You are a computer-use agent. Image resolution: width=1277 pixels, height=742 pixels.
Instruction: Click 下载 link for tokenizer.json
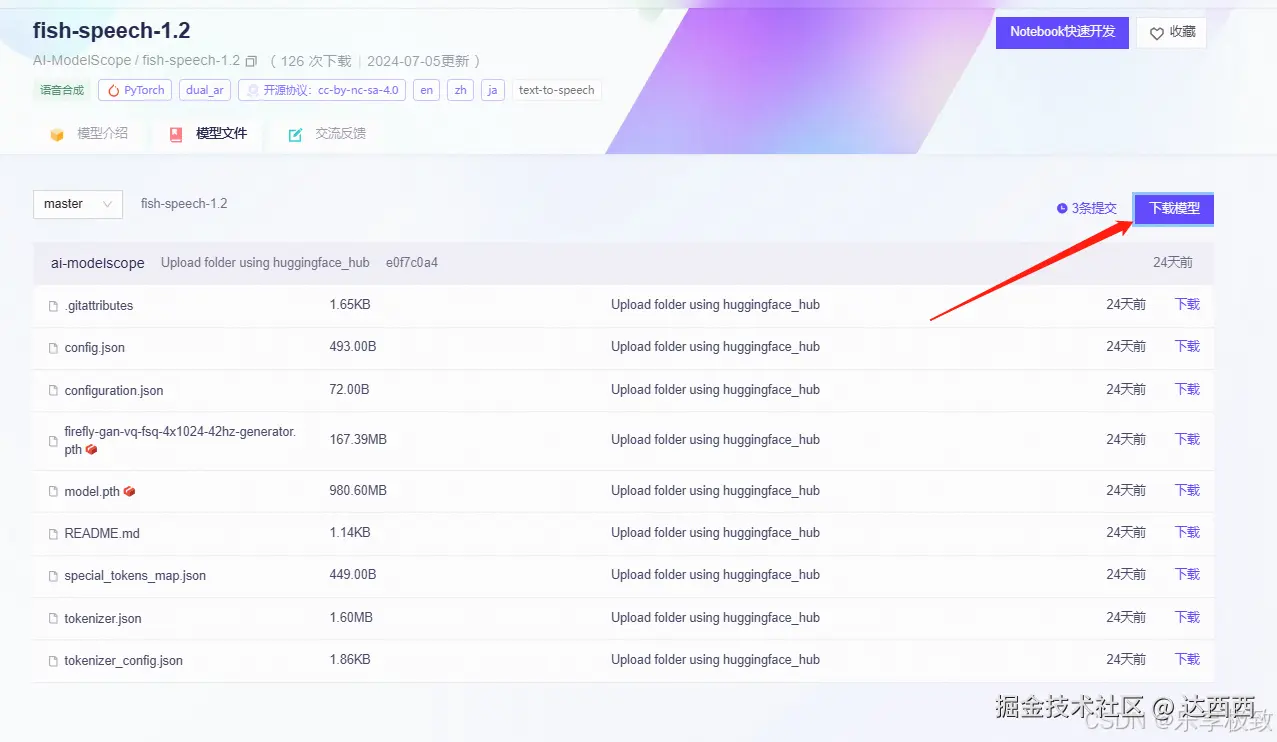click(x=1187, y=617)
